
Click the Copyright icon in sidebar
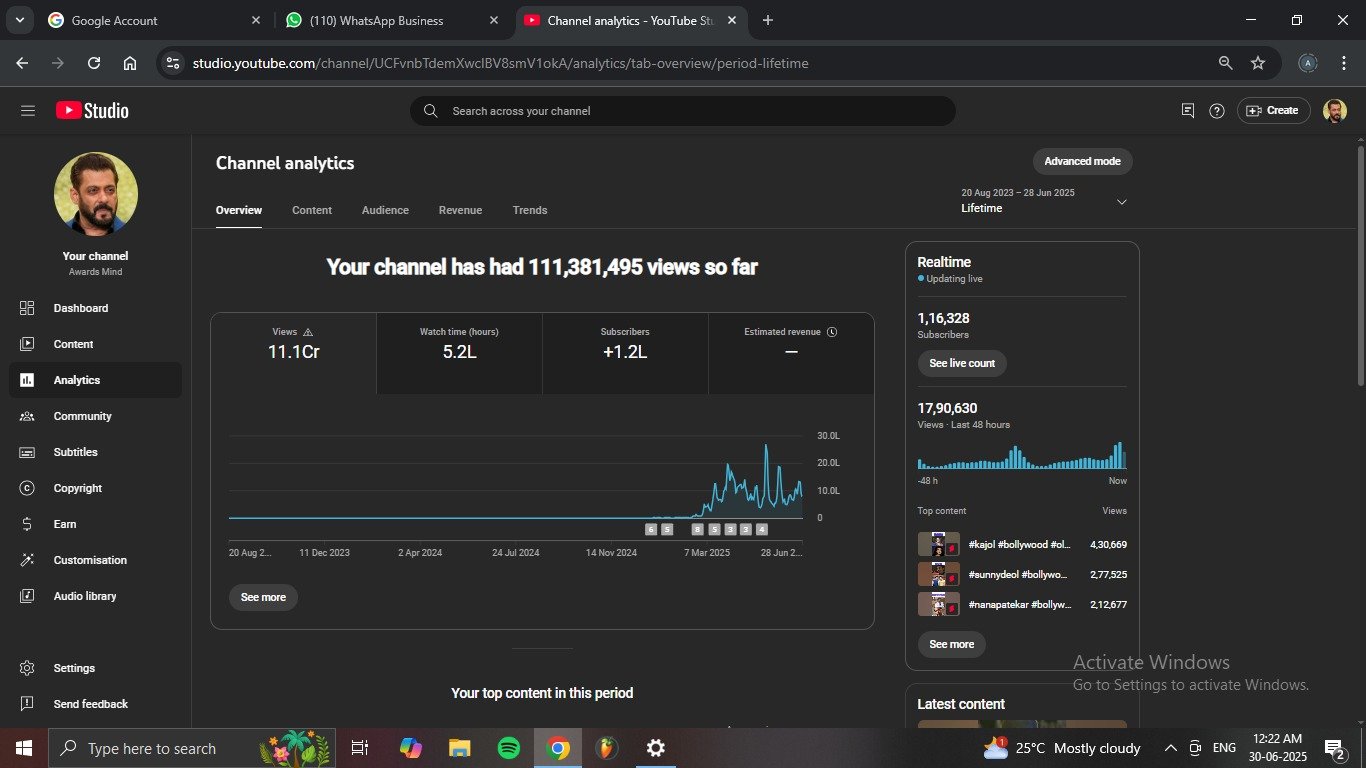tap(27, 488)
